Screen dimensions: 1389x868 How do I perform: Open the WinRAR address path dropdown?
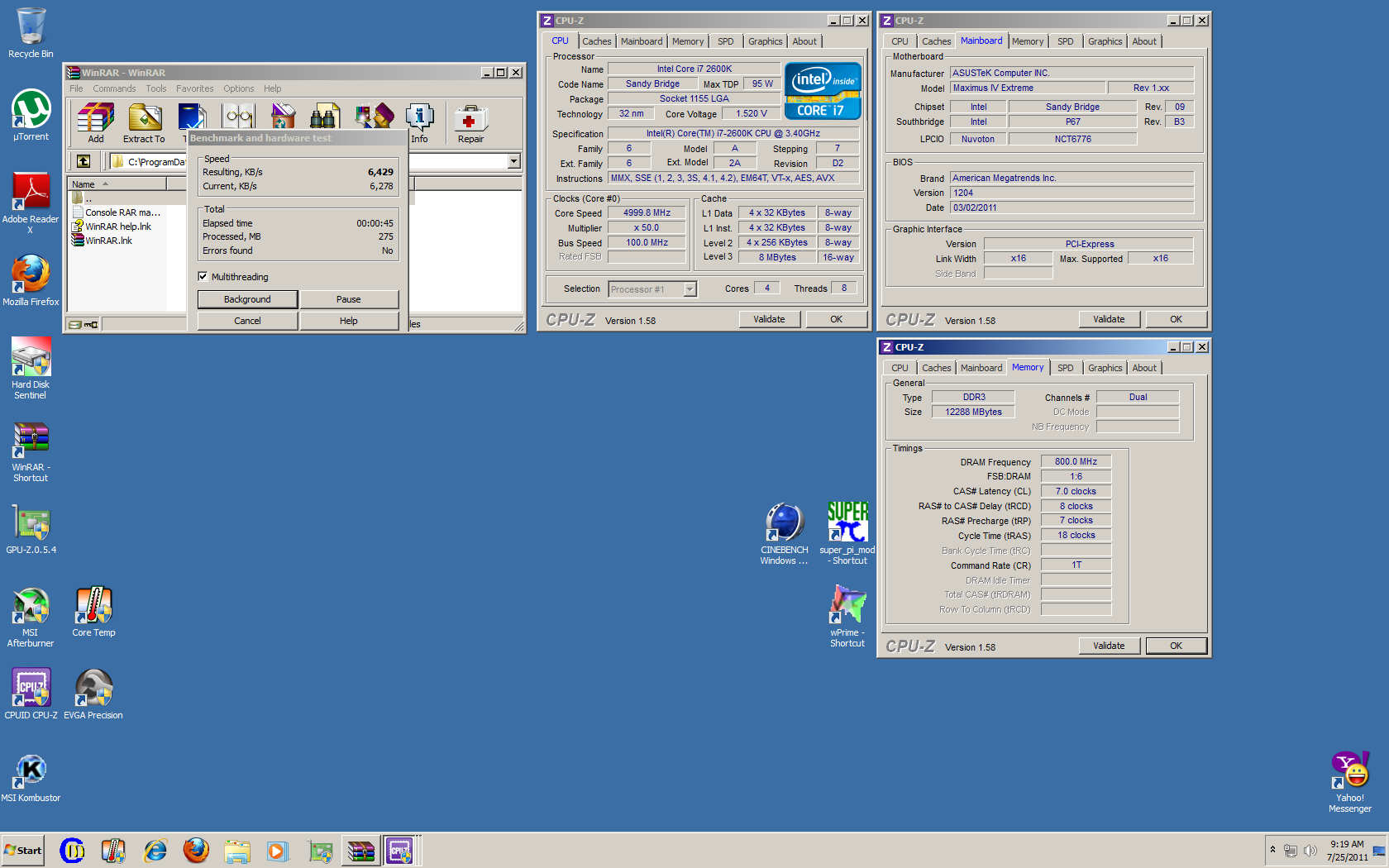pos(514,161)
